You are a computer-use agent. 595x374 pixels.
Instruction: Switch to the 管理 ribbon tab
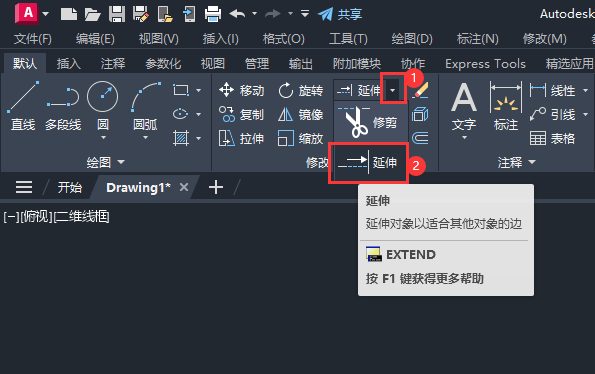[257, 63]
